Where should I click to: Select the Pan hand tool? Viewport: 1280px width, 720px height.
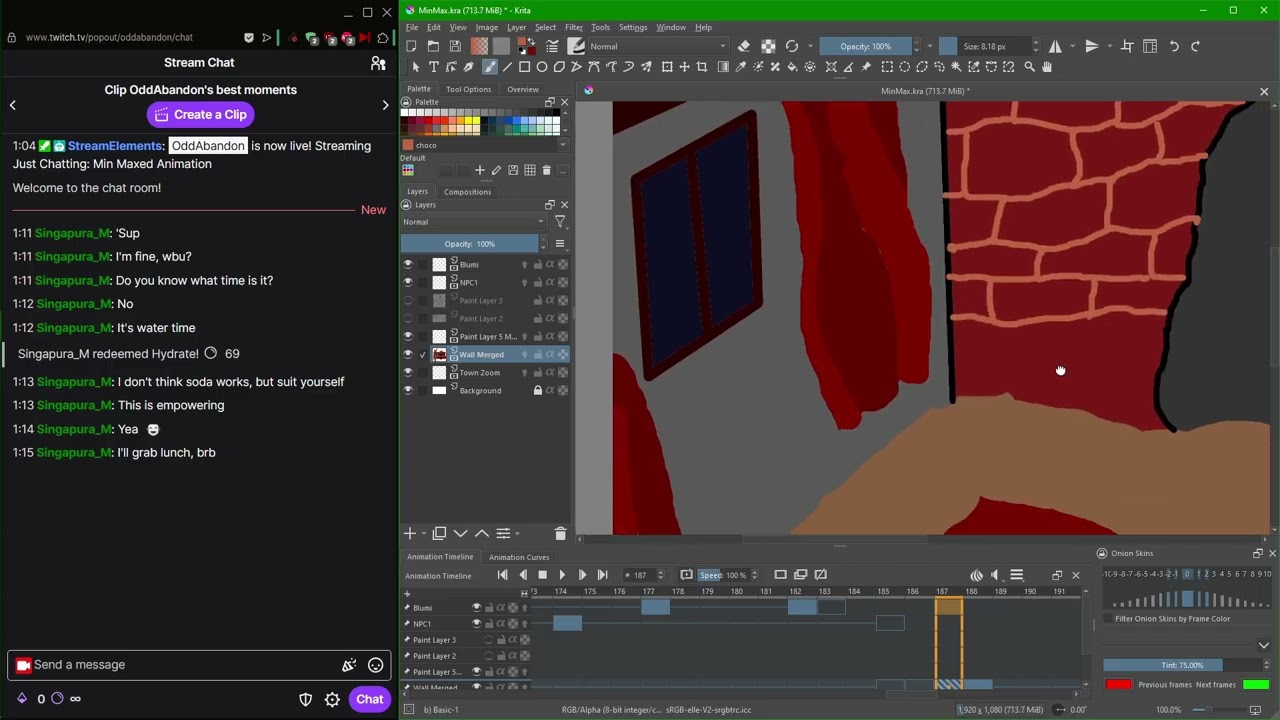[1047, 67]
